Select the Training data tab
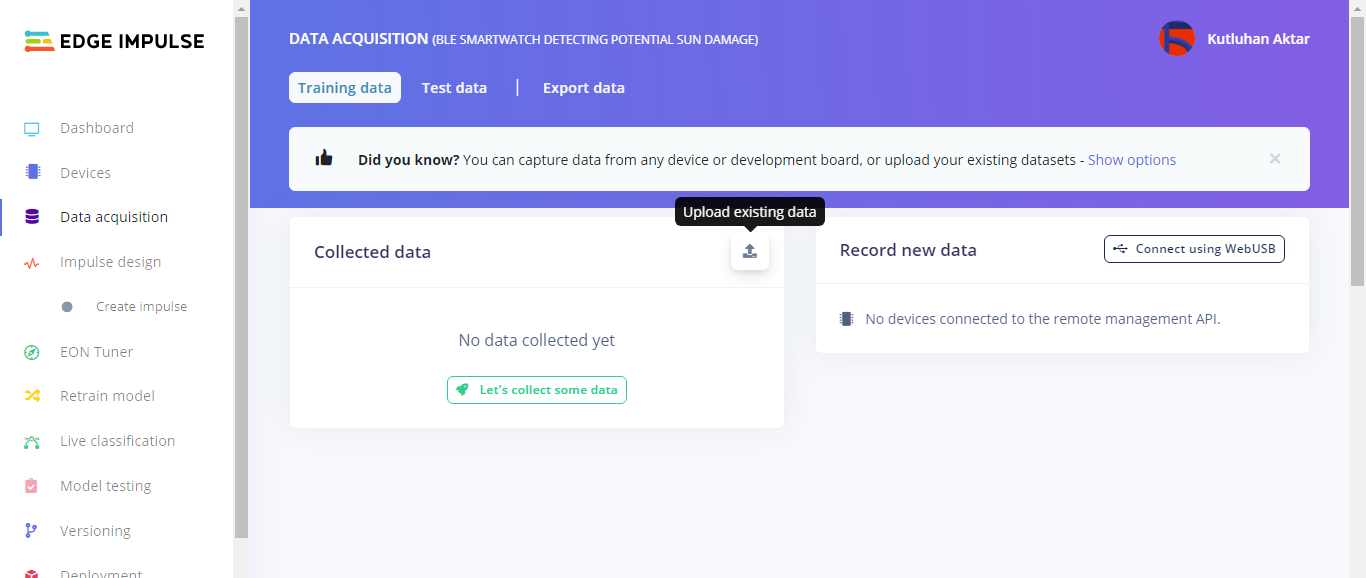This screenshot has height=578, width=1366. pyautogui.click(x=345, y=88)
